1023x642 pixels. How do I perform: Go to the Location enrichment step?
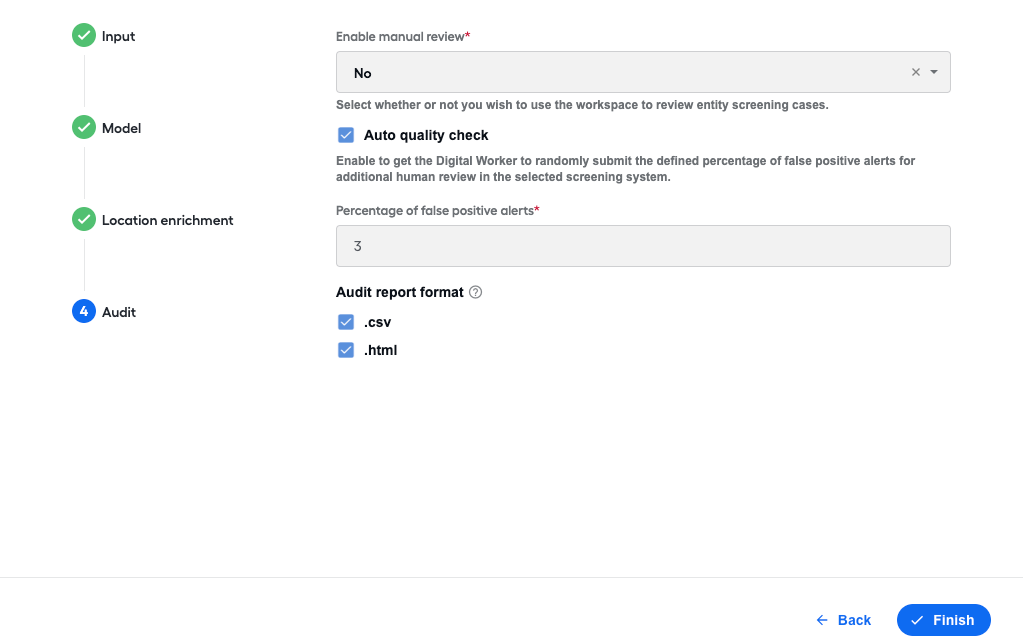167,221
